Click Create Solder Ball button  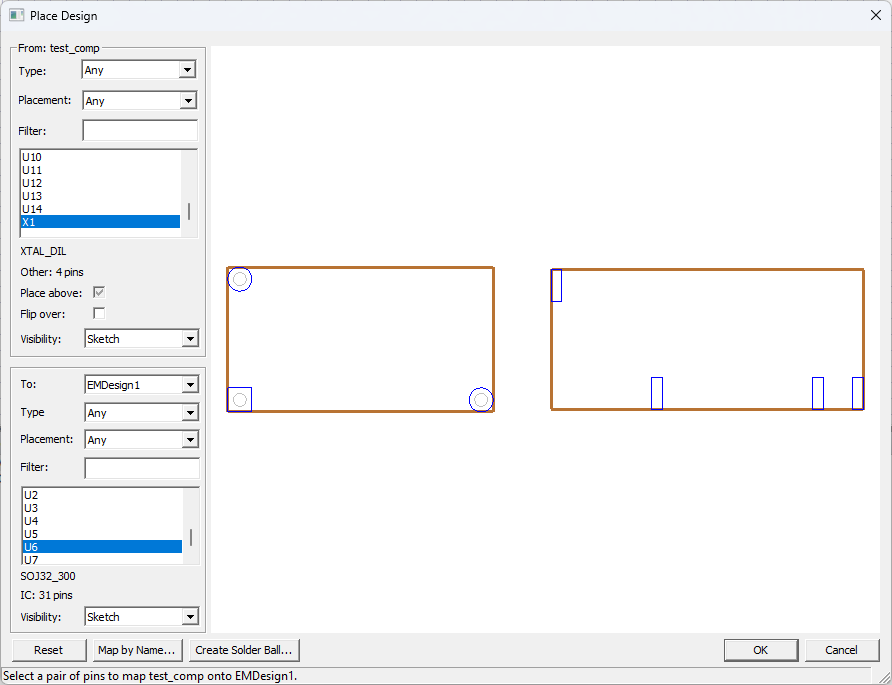coord(243,650)
